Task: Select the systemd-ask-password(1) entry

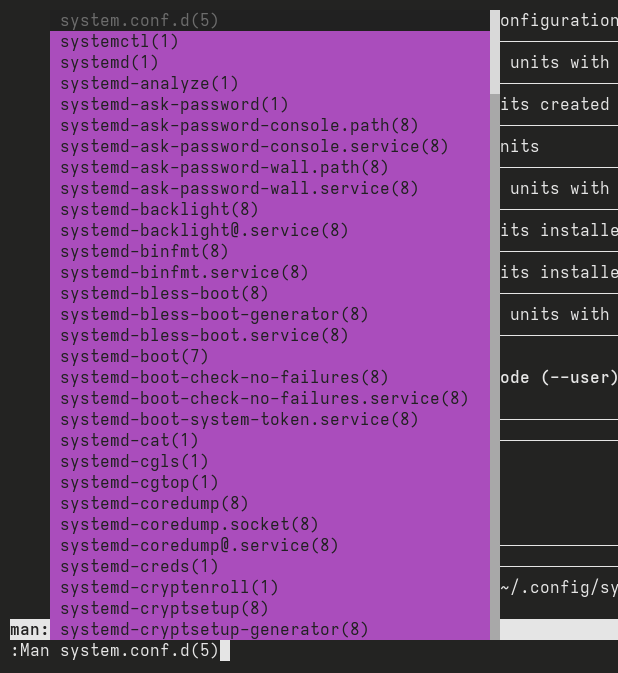Action: click(x=270, y=104)
